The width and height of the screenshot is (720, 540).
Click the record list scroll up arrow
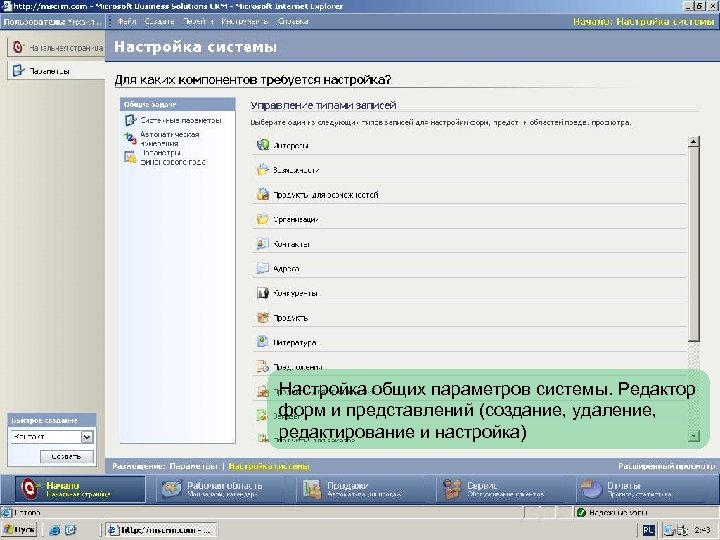pos(693,141)
